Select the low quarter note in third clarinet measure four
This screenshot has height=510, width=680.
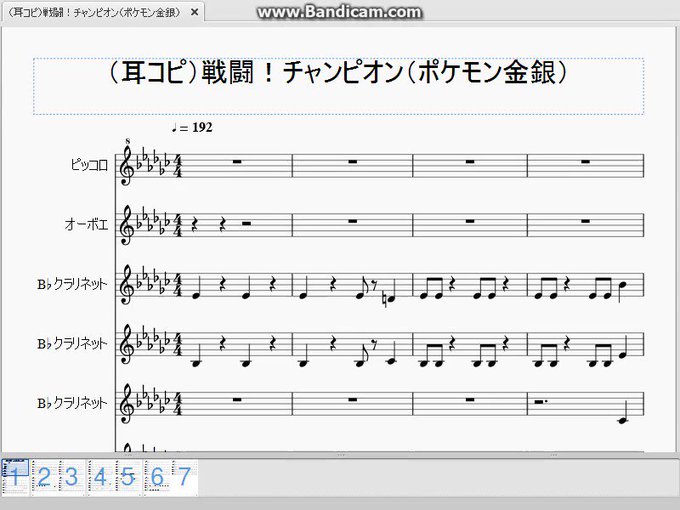click(x=623, y=413)
